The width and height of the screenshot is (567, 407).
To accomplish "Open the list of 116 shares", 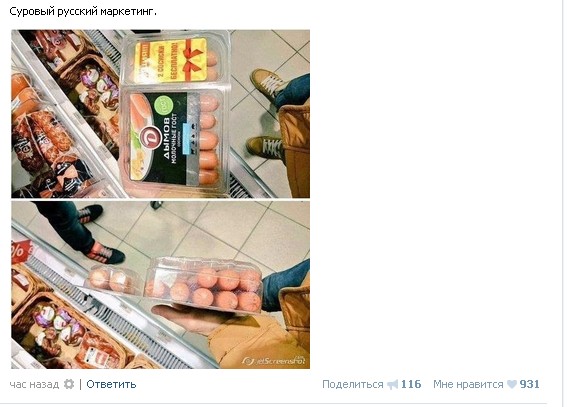I will click(411, 384).
